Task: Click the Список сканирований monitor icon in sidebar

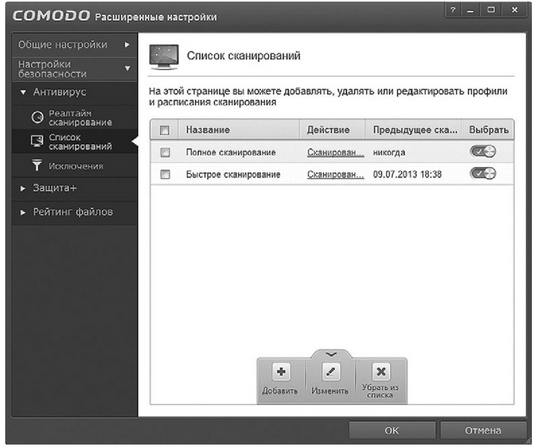Action: (x=37, y=141)
